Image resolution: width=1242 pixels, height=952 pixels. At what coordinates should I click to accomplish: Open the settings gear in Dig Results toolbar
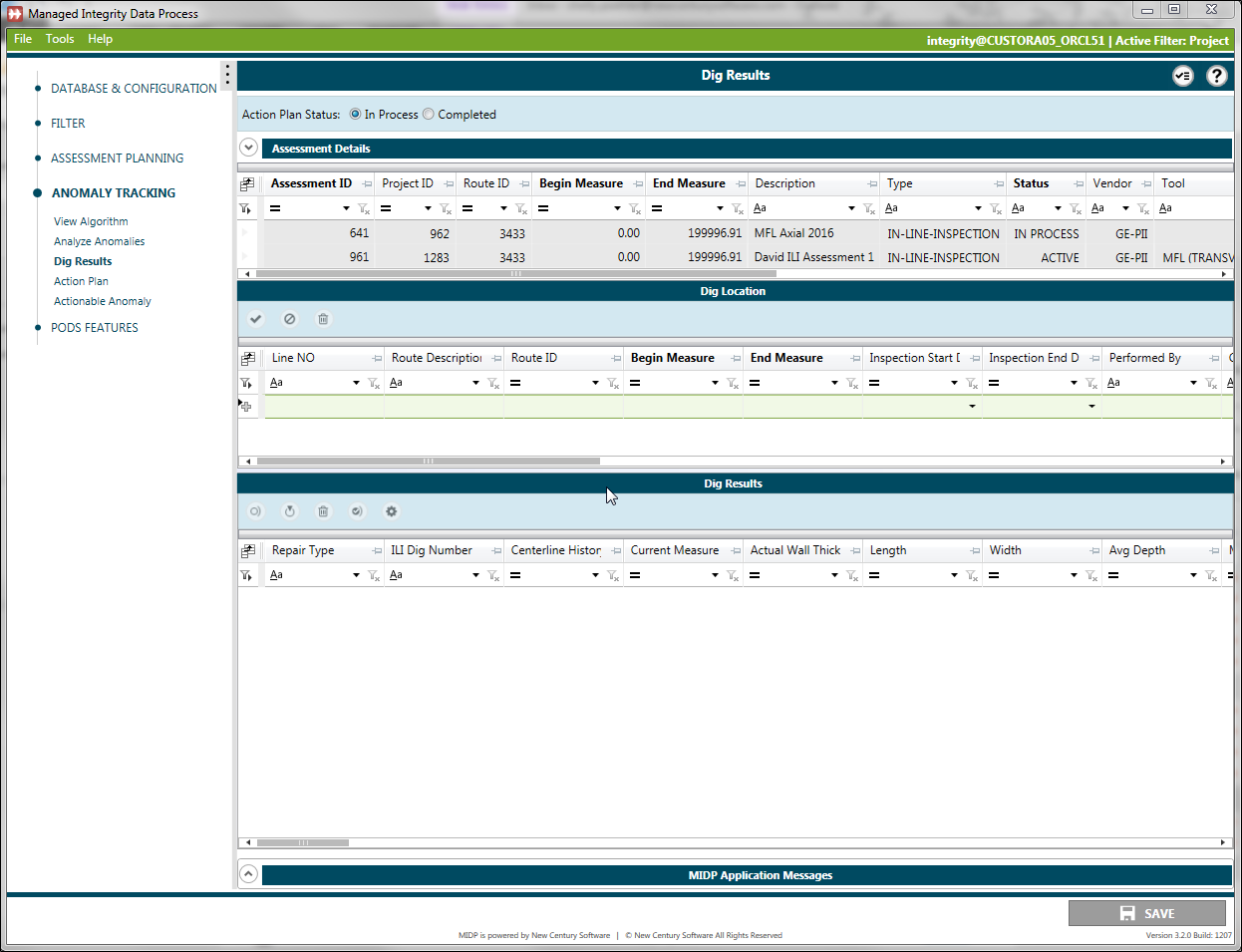point(391,510)
